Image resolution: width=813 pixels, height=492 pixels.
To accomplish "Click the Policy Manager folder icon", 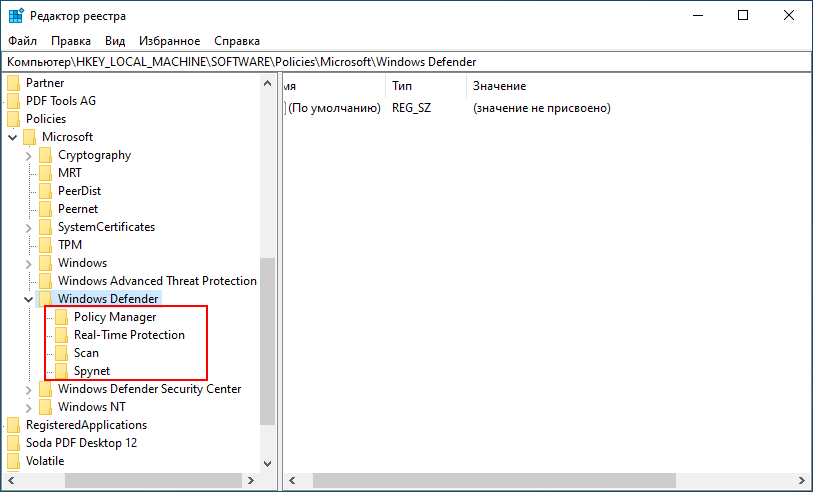I will coord(62,317).
